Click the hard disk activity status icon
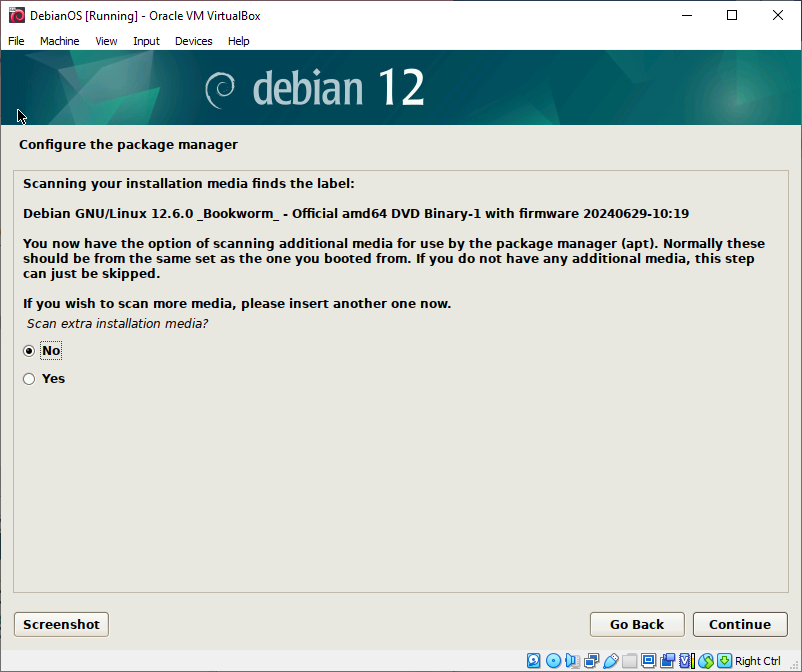This screenshot has height=672, width=802. click(x=533, y=661)
